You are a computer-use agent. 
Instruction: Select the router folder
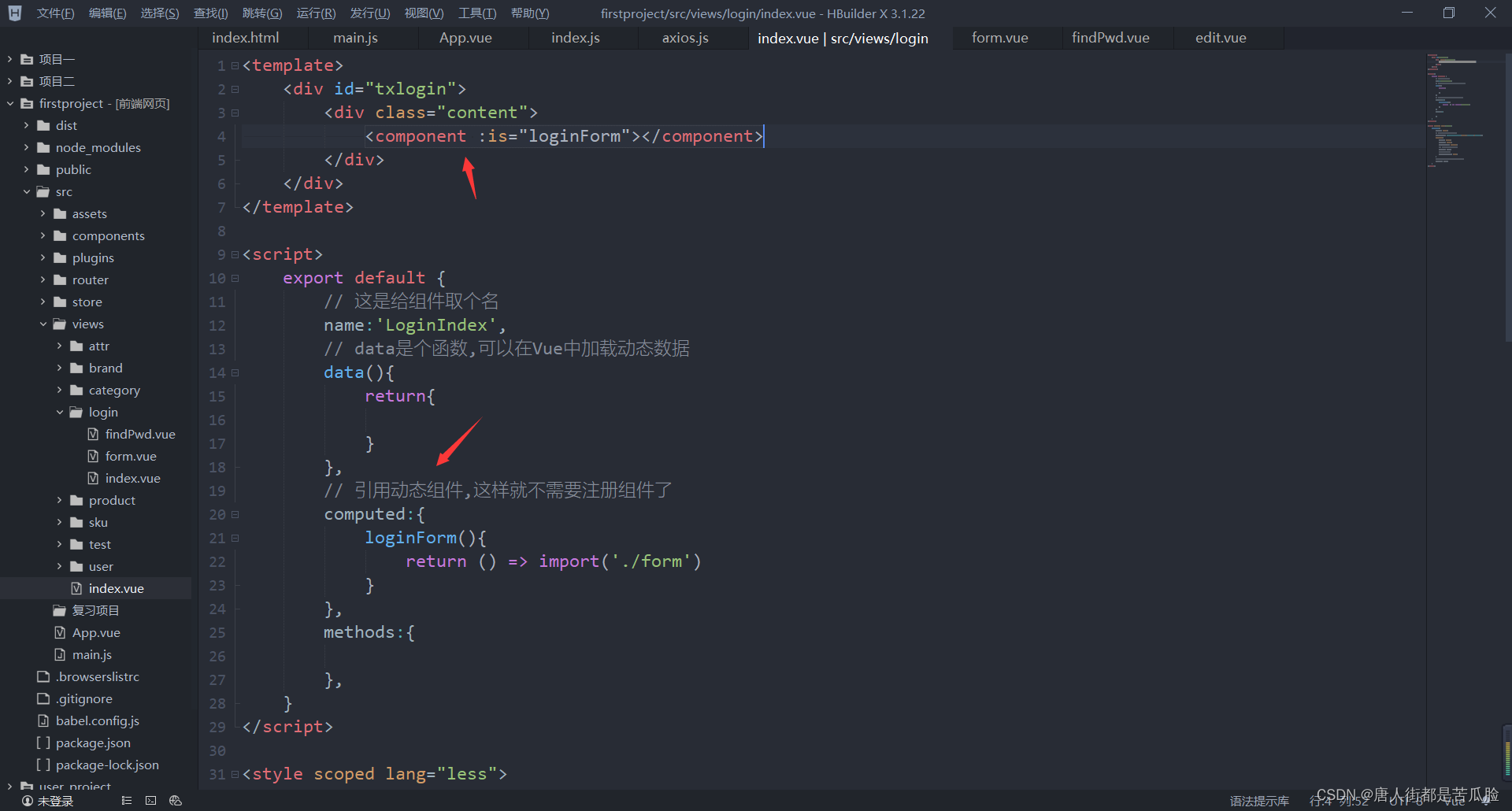coord(91,280)
